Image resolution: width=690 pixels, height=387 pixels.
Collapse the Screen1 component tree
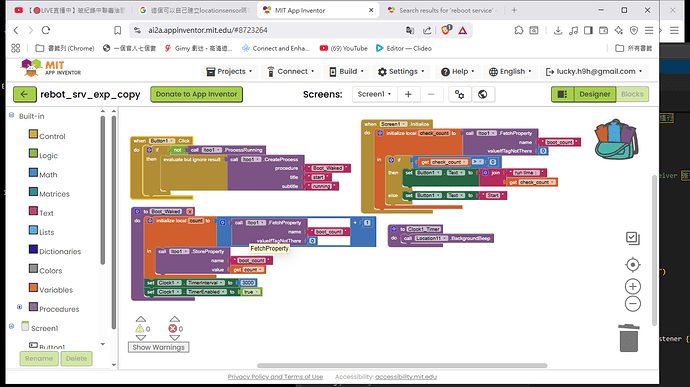(11, 326)
